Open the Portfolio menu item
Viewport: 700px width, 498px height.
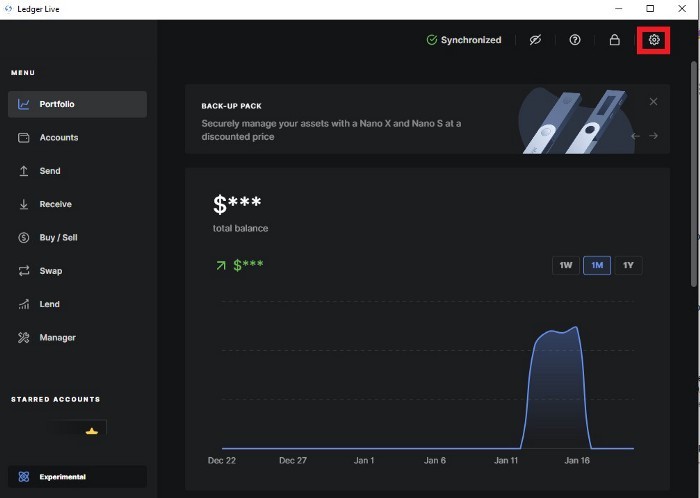[77, 104]
